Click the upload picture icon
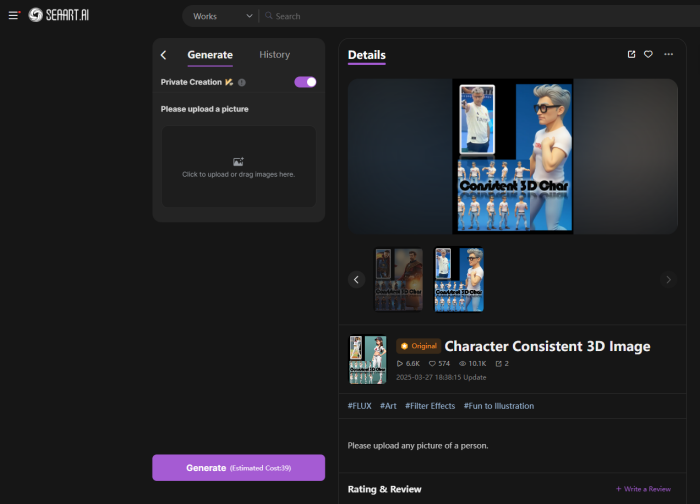Screen dimensions: 700x504 pyautogui.click(x=238, y=161)
